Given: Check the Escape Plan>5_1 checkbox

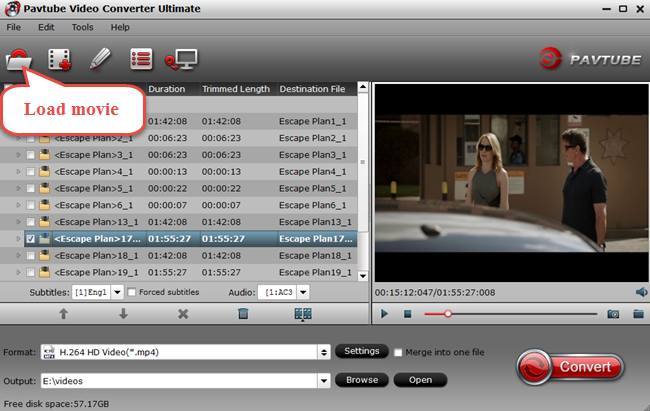Looking at the screenshot, I should pos(30,188).
